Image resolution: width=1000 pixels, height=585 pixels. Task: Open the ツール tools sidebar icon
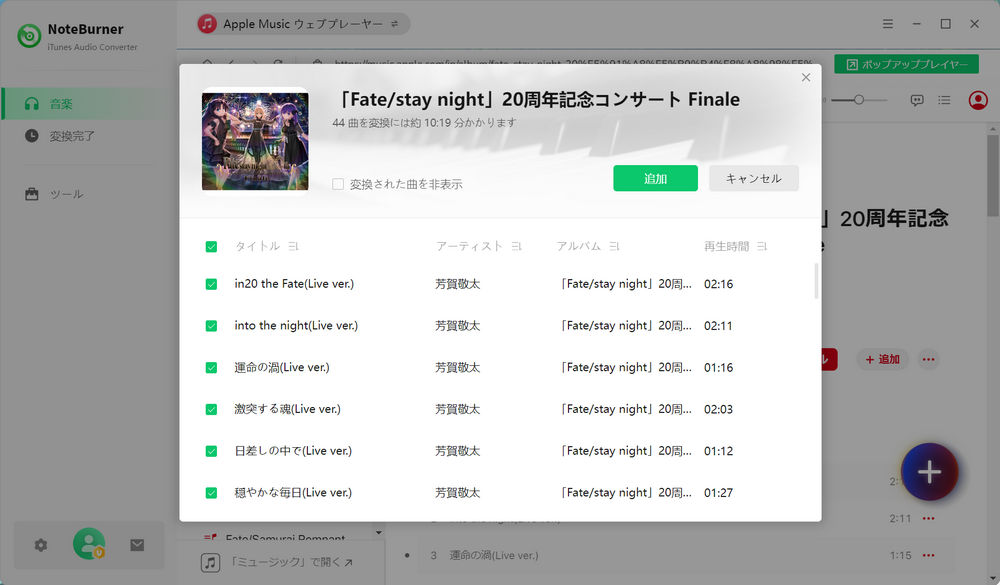click(33, 194)
